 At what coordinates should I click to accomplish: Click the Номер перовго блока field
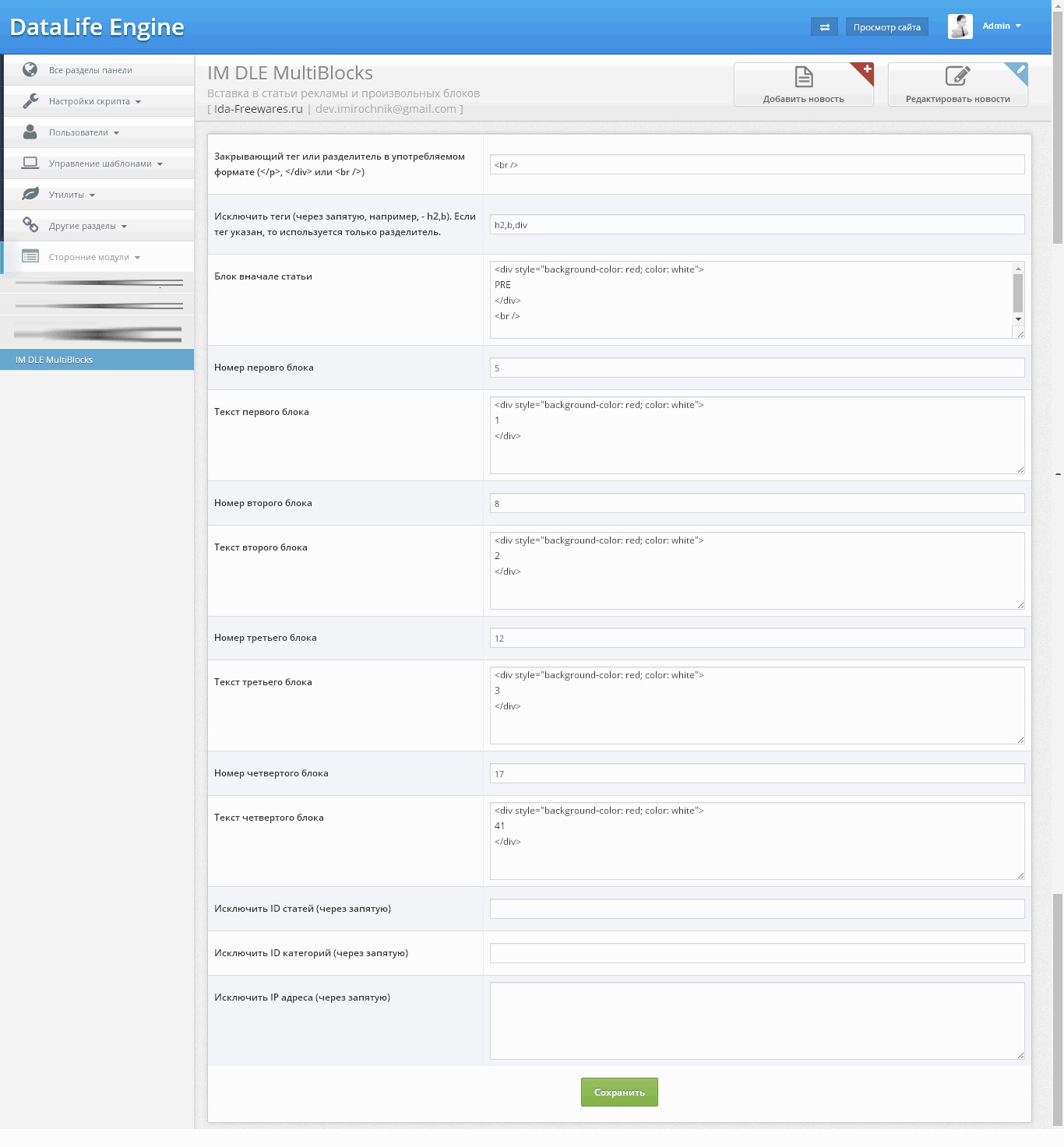point(757,368)
